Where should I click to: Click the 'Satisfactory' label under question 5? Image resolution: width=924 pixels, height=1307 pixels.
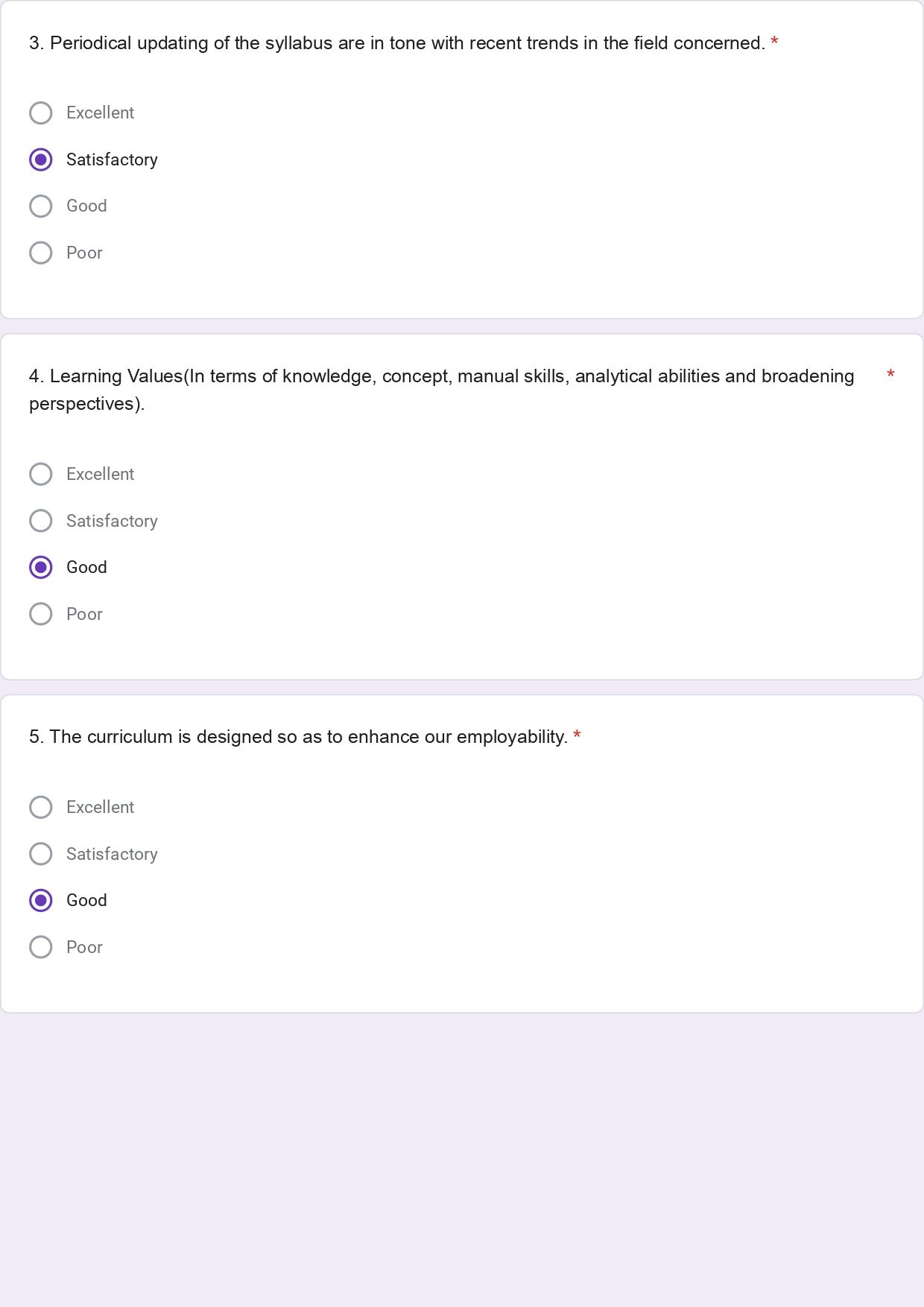click(112, 854)
